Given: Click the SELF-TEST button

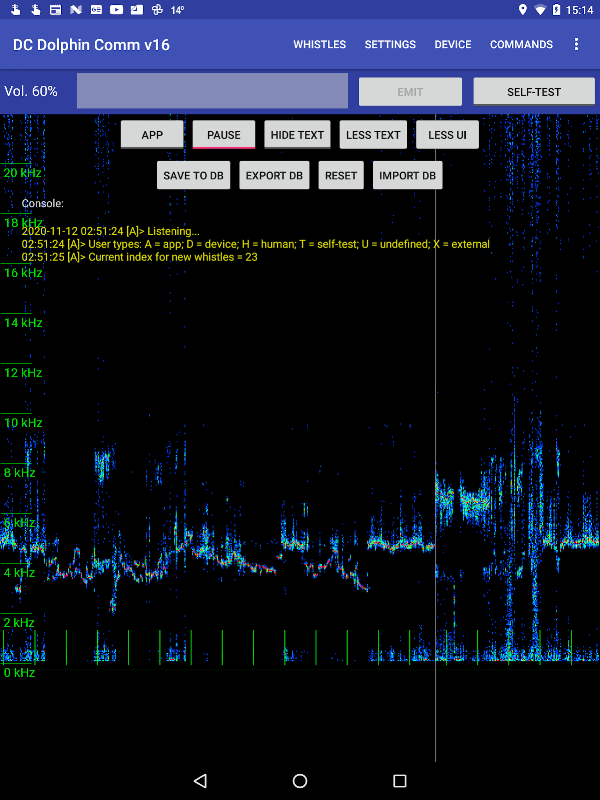Looking at the screenshot, I should 534,92.
